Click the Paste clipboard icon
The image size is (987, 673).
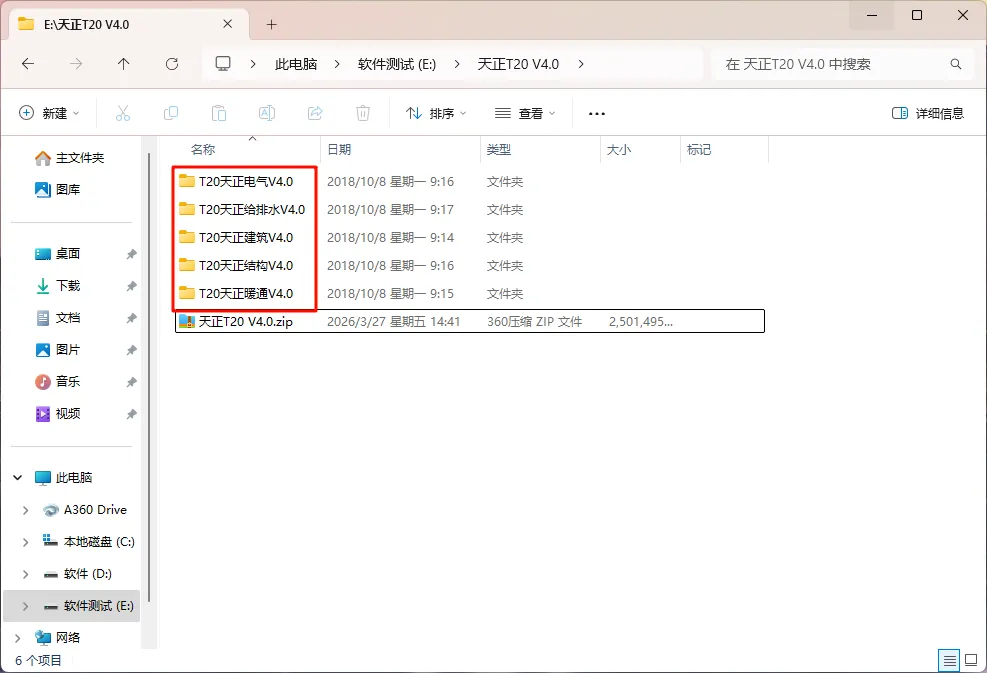click(x=218, y=113)
